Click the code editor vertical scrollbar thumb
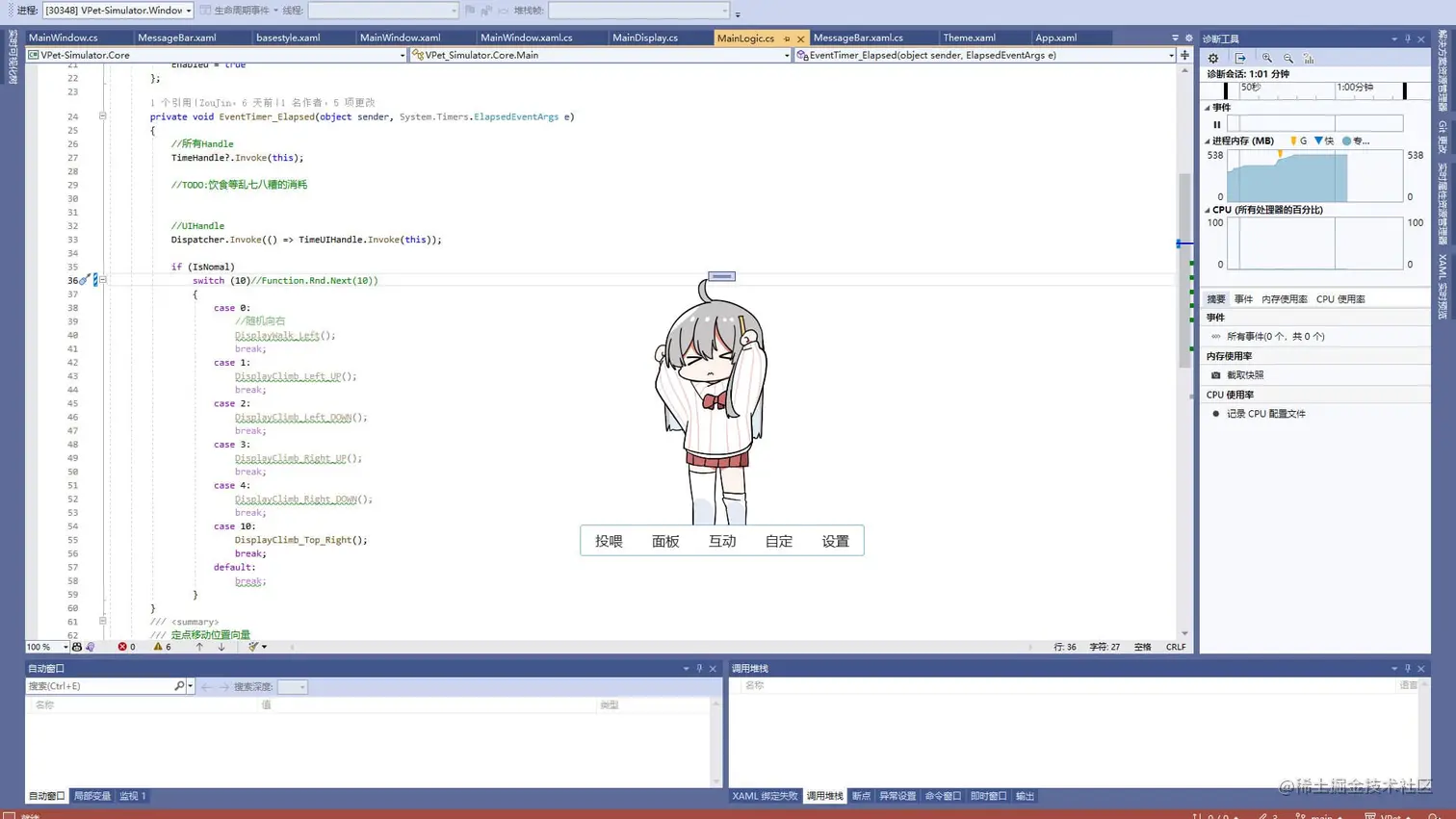 pos(1184,269)
